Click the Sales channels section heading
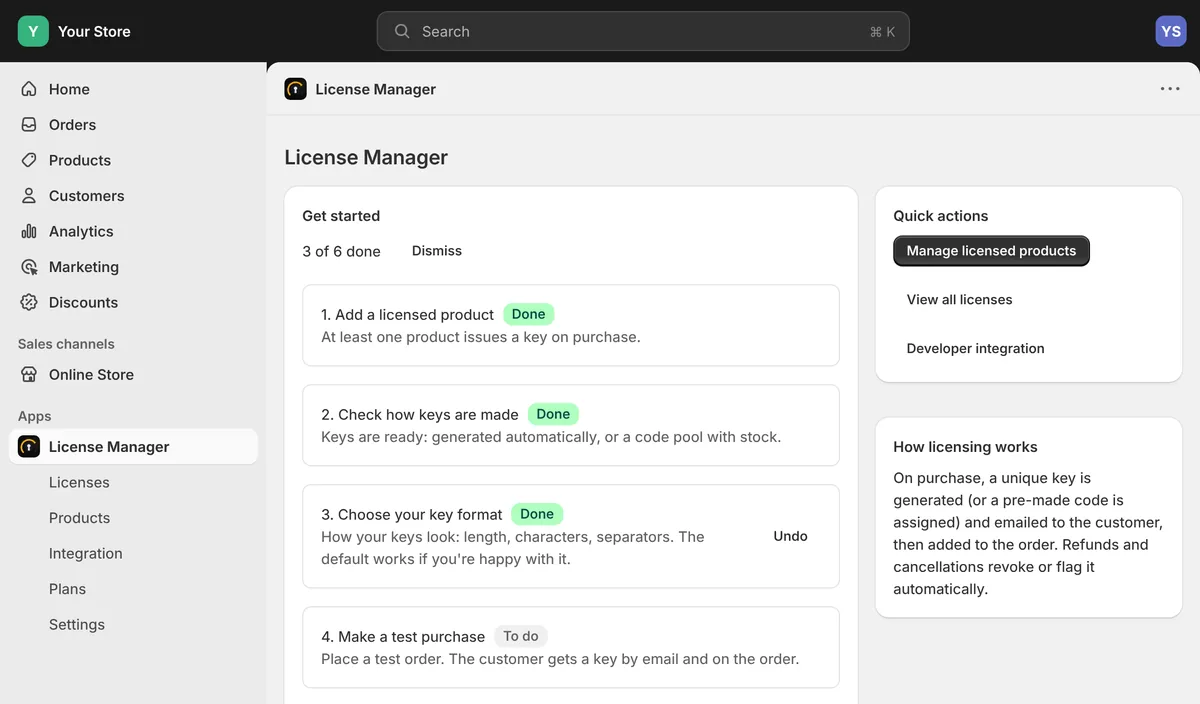The width and height of the screenshot is (1200, 704). point(66,344)
